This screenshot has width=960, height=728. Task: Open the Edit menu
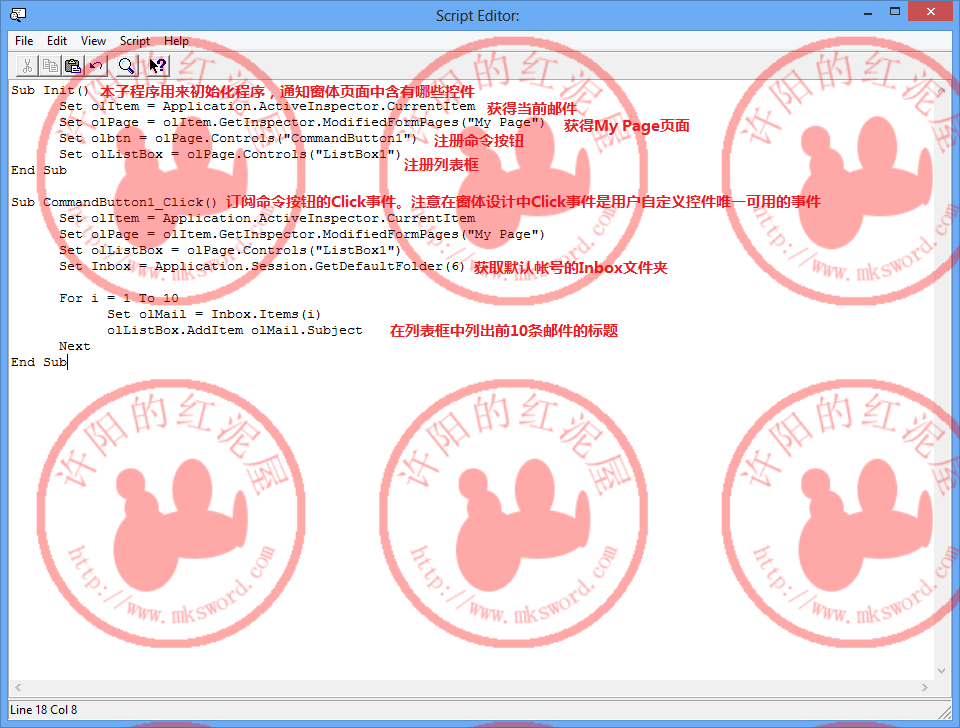coord(56,41)
